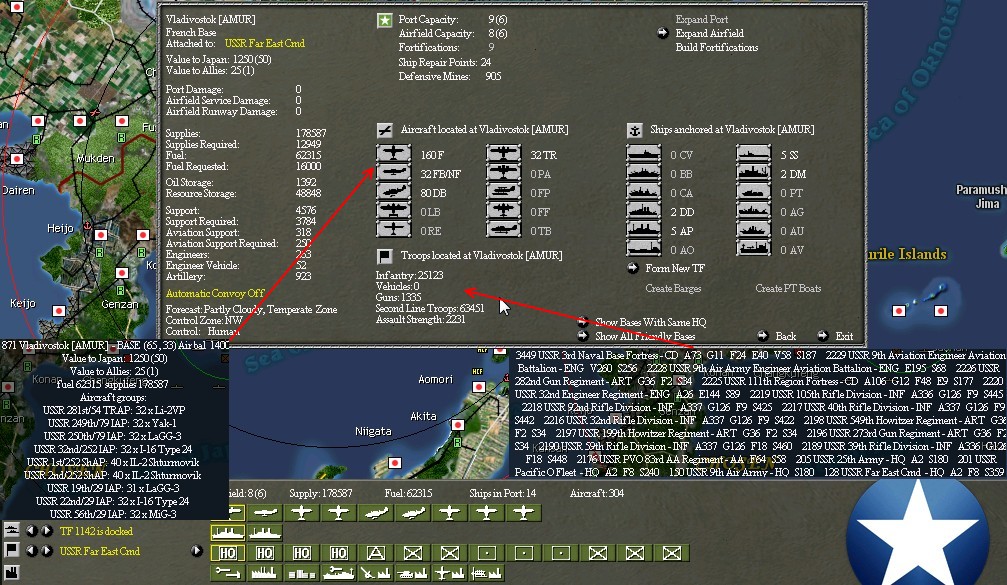1007x585 pixels.
Task: Select the highlighted HQ unit icon in the bottom bar
Action: tap(228, 552)
